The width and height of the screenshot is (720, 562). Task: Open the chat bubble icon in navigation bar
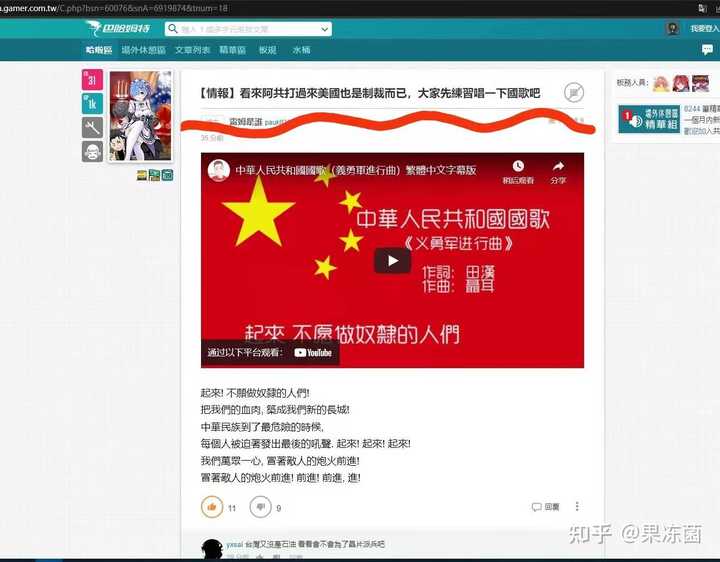pos(707,50)
